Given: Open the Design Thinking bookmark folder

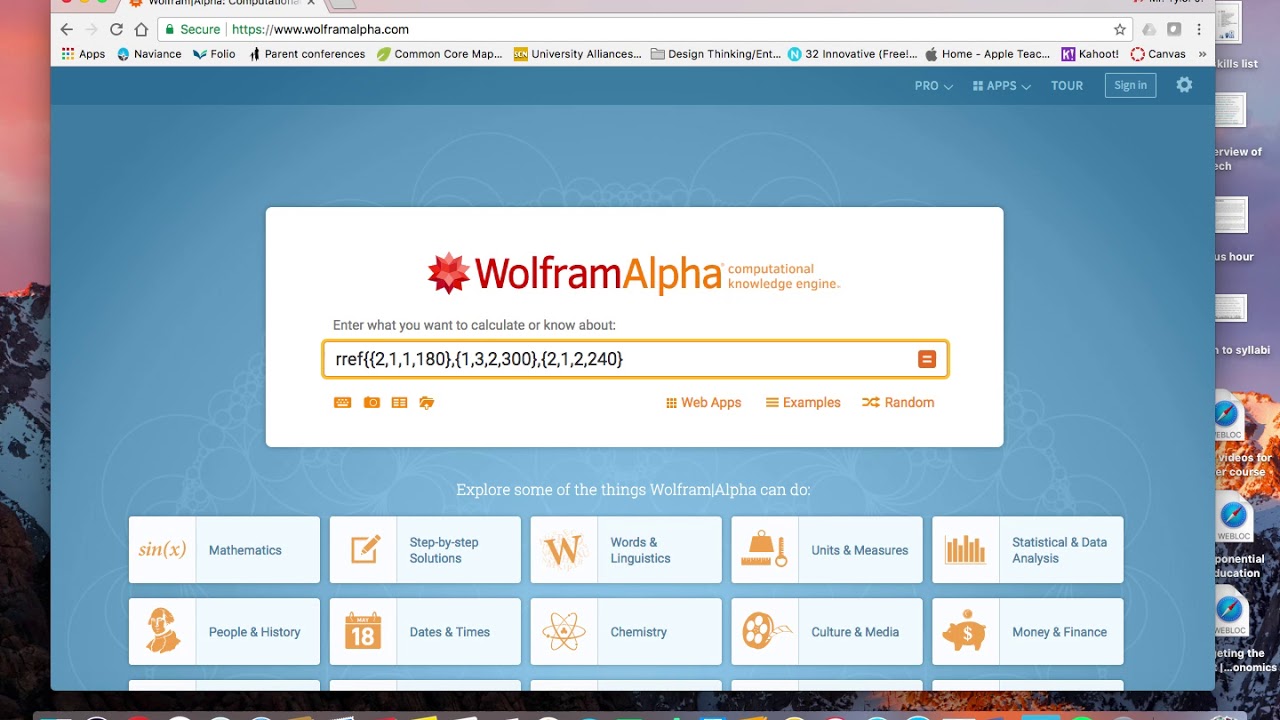Looking at the screenshot, I should (715, 54).
